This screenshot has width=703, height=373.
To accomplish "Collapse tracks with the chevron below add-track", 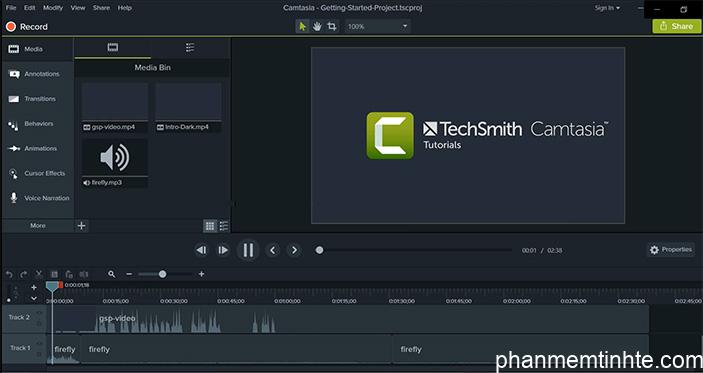I will point(34,298).
